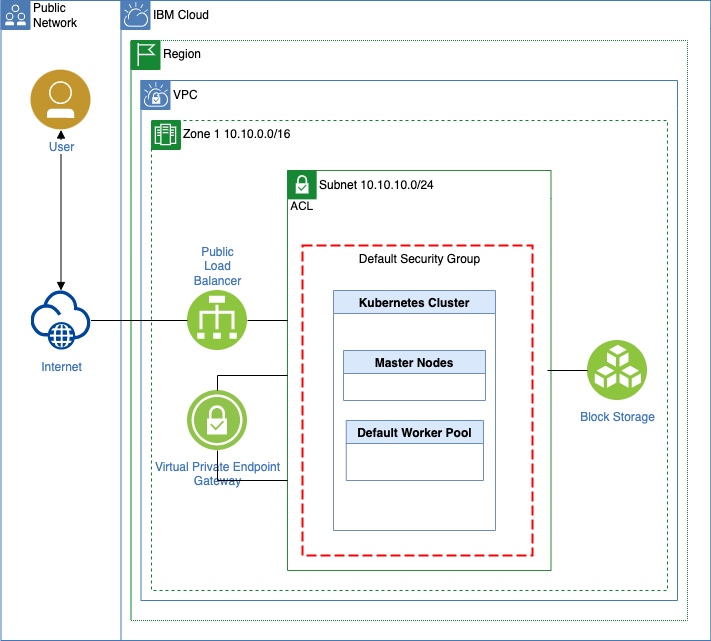711x641 pixels.
Task: Click the Master Nodes box header
Action: [414, 362]
